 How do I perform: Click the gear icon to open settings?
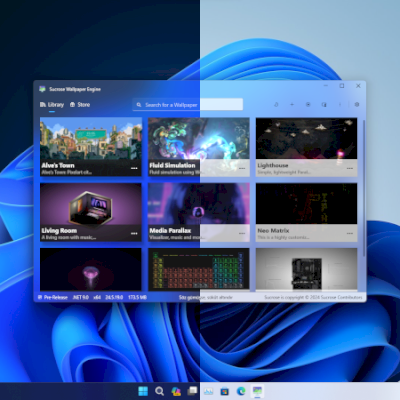357,104
